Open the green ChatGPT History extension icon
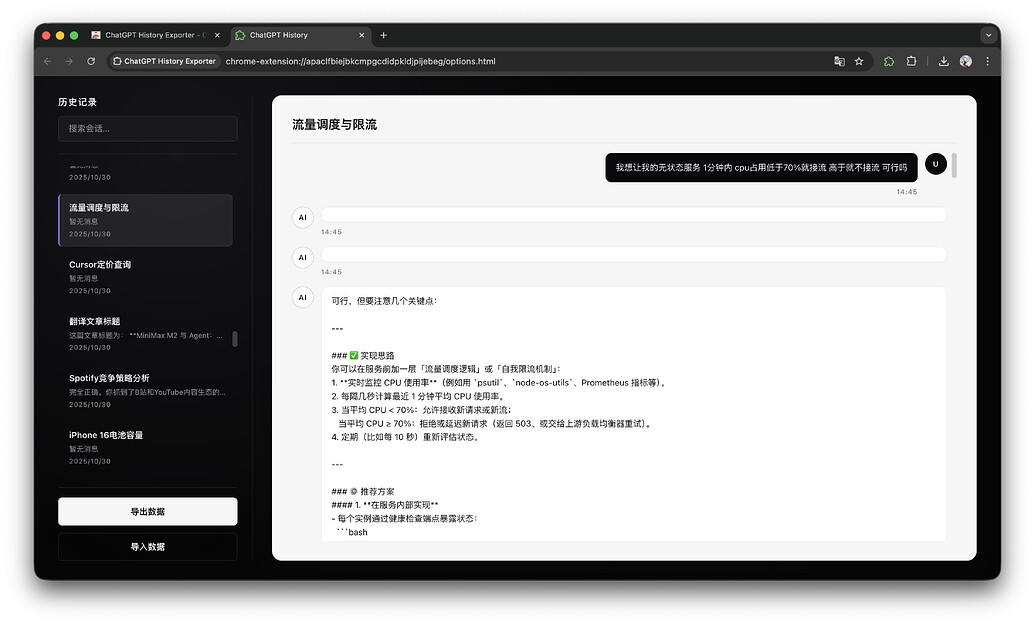Viewport: 1035px width, 624px height. [x=889, y=61]
